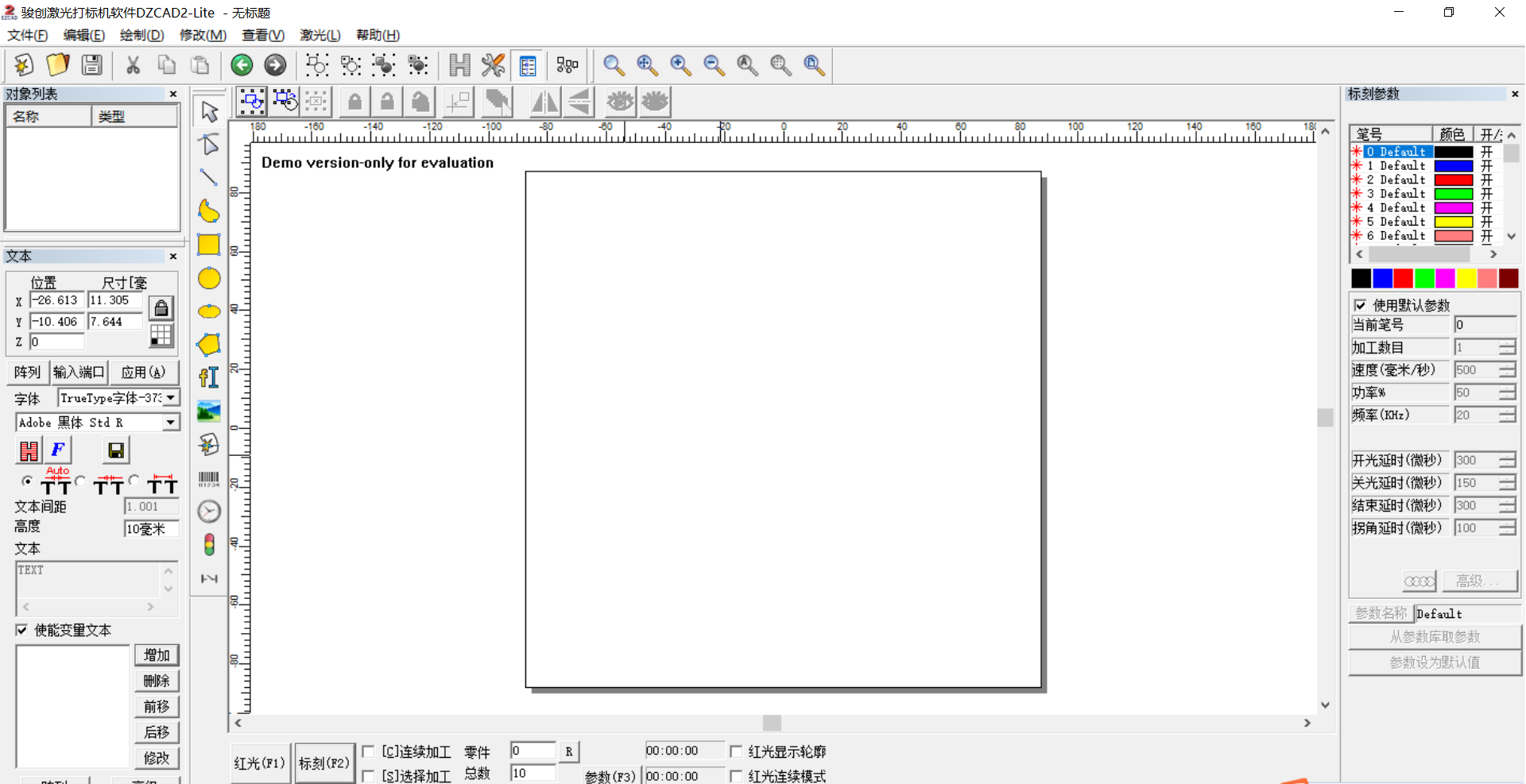Select the Text drawing tool
This screenshot has height=784, width=1526.
coord(209,378)
